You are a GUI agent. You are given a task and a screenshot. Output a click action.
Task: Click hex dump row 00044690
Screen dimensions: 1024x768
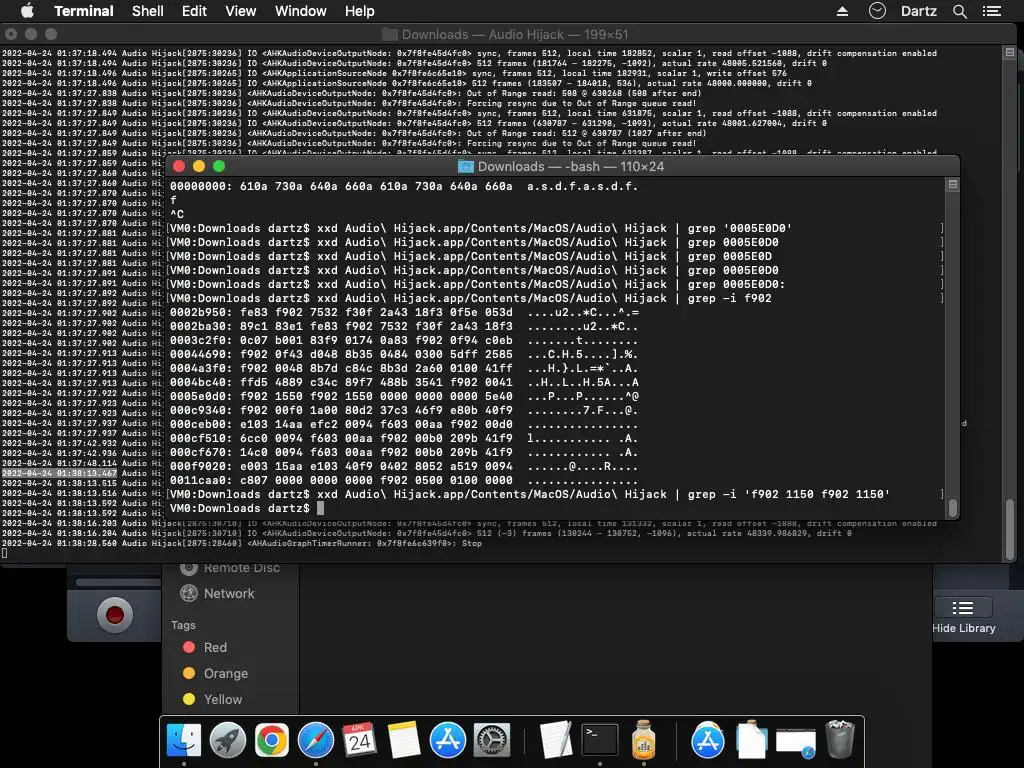(x=404, y=354)
